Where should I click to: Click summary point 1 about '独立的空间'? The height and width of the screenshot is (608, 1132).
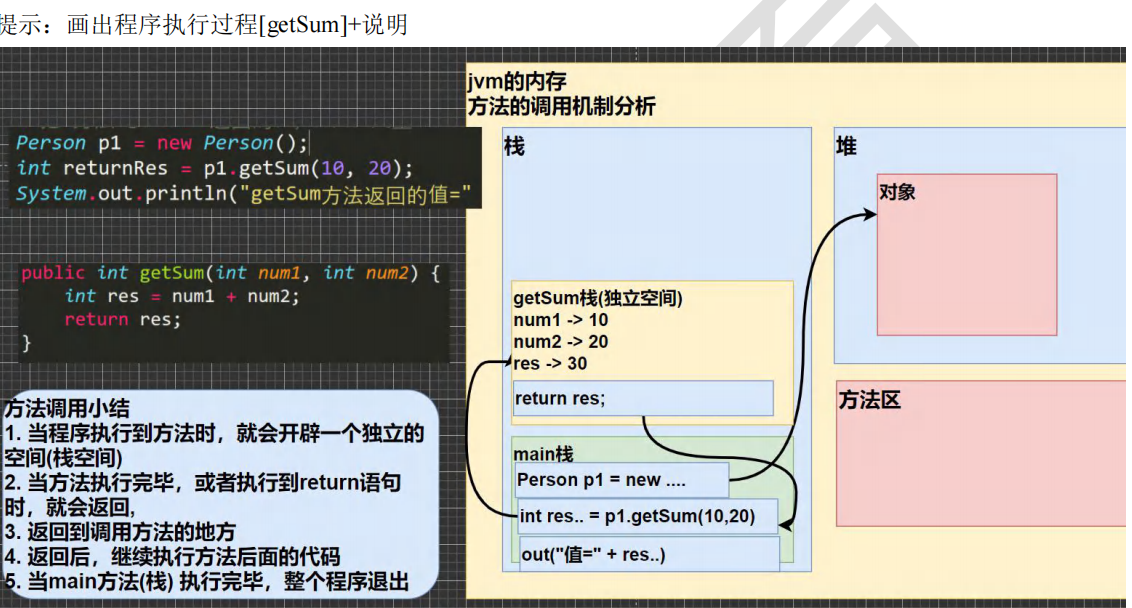pyautogui.click(x=214, y=446)
